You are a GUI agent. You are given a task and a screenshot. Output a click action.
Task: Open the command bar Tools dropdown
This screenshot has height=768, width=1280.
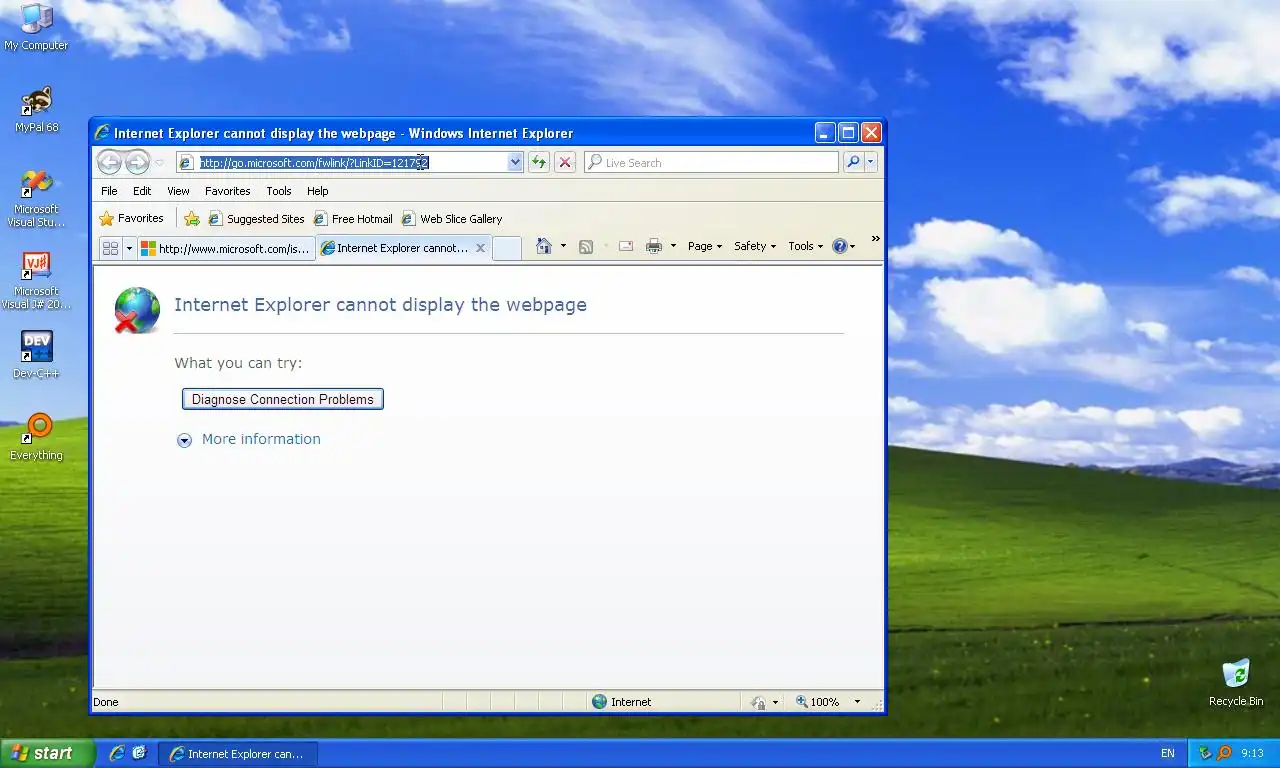click(x=805, y=246)
